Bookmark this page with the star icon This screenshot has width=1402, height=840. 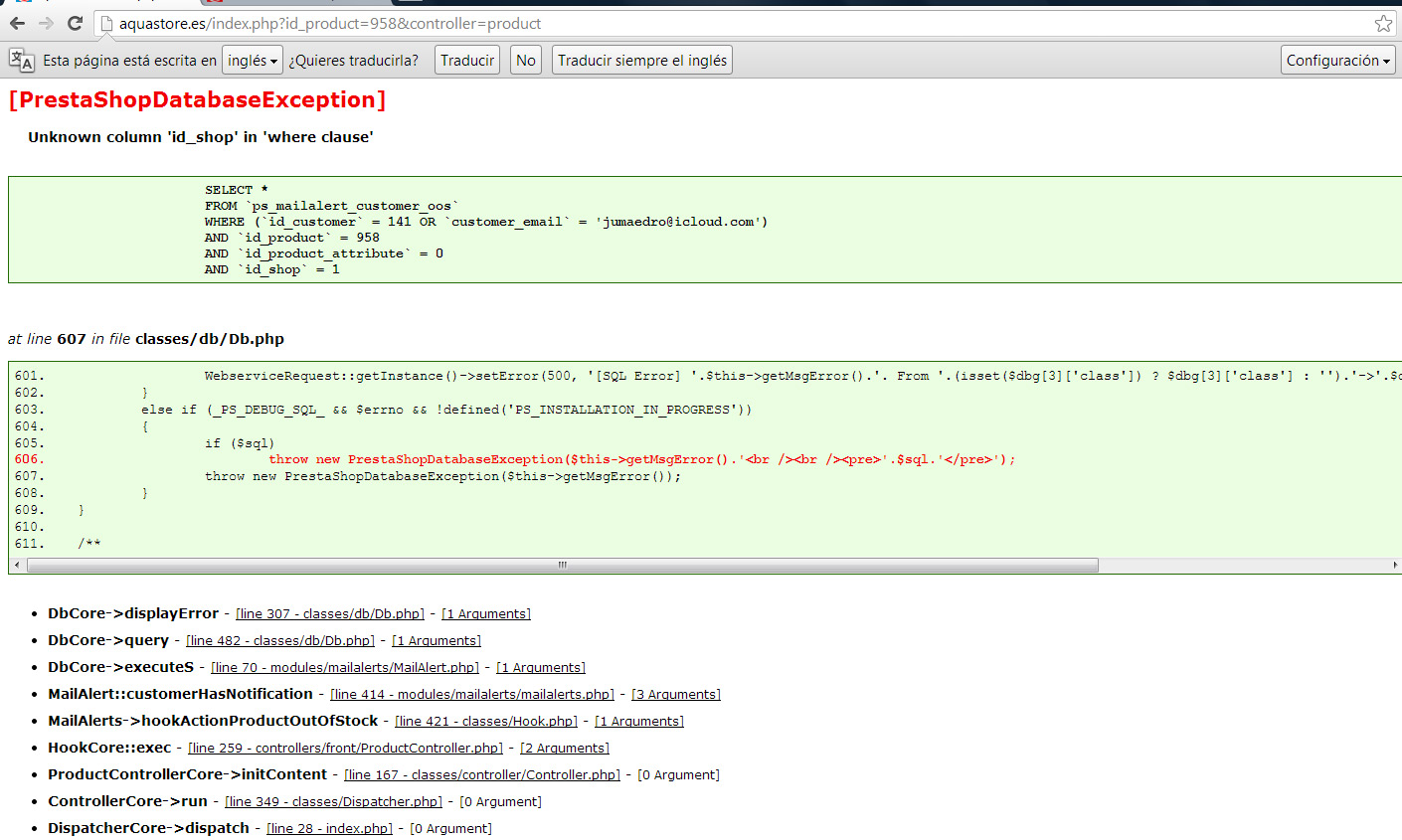coord(1383,23)
